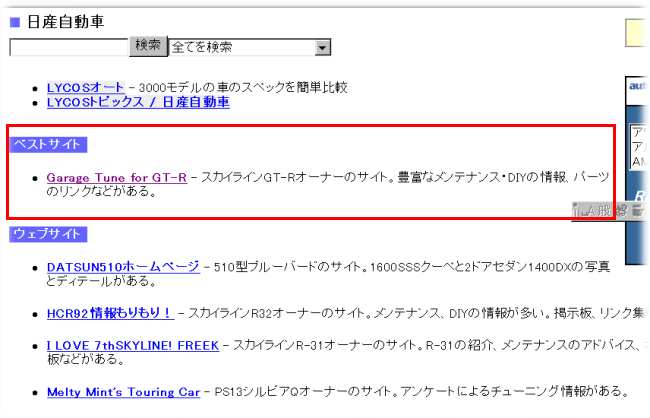Open the Garage Tune for GT-R link
The height and width of the screenshot is (418, 650).
click(117, 177)
